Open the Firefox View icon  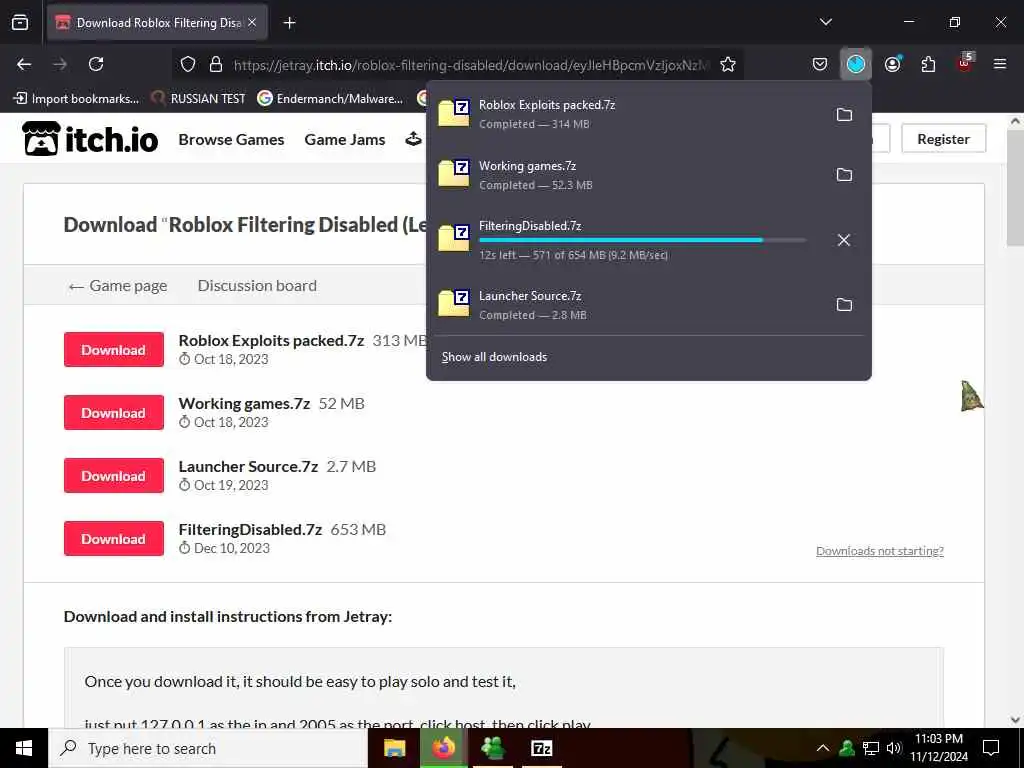click(20, 23)
